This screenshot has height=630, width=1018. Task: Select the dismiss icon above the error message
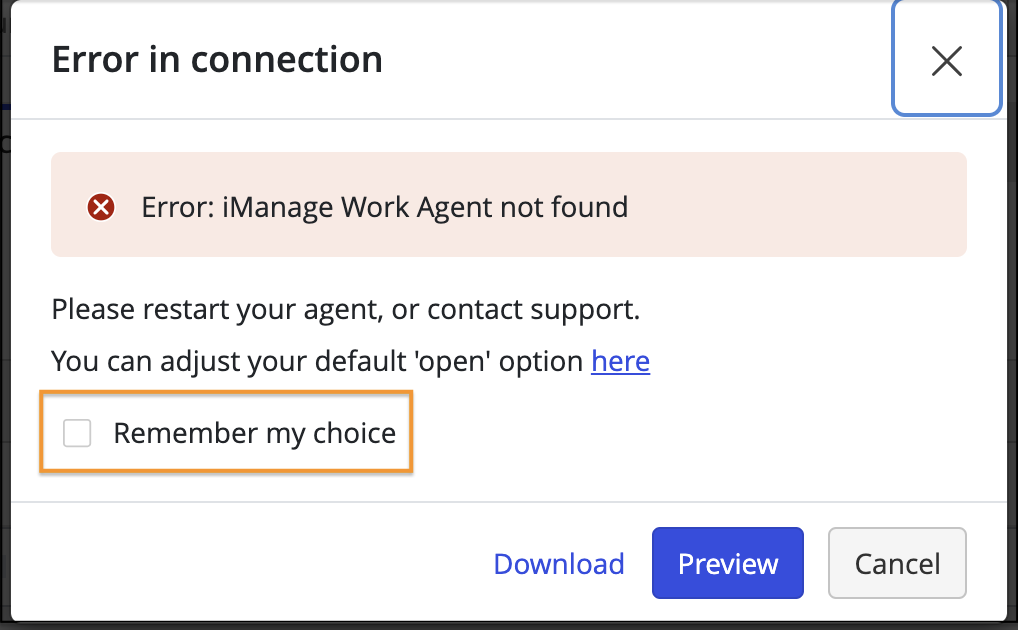click(x=946, y=60)
